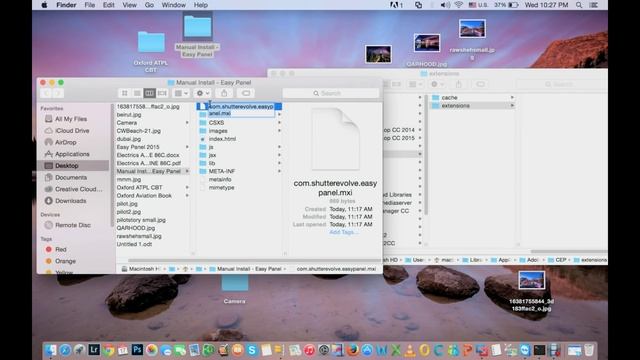640x360 pixels.
Task: Open the Finder menu
Action: 66,5
